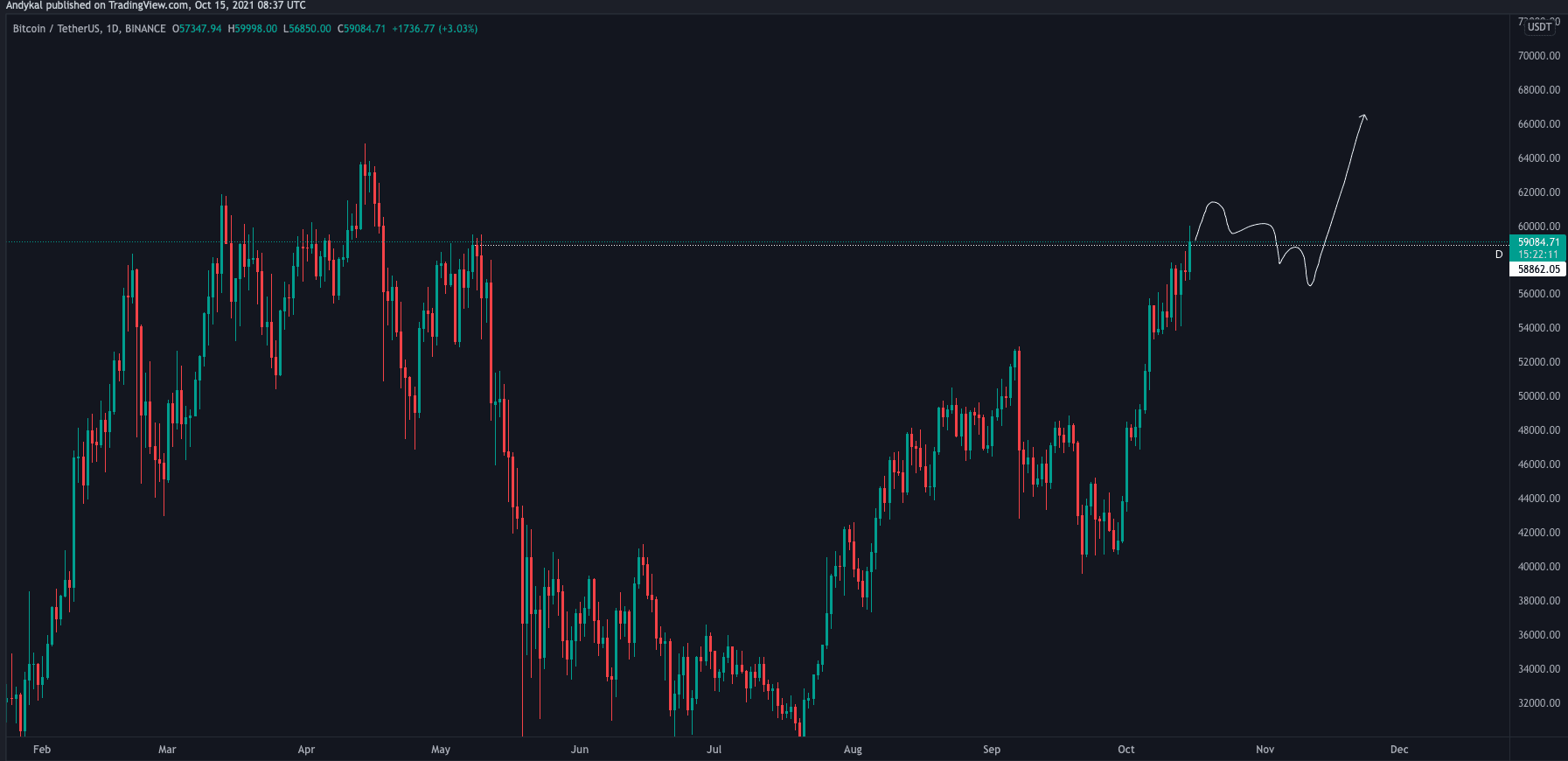
Task: Click the 32000.00 price axis label
Action: [1538, 703]
